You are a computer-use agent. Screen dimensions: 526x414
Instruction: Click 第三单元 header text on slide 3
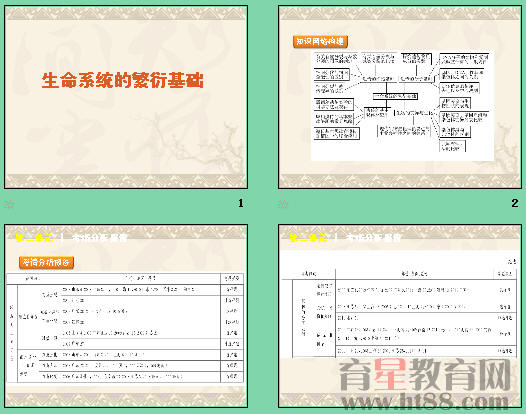coord(34,238)
